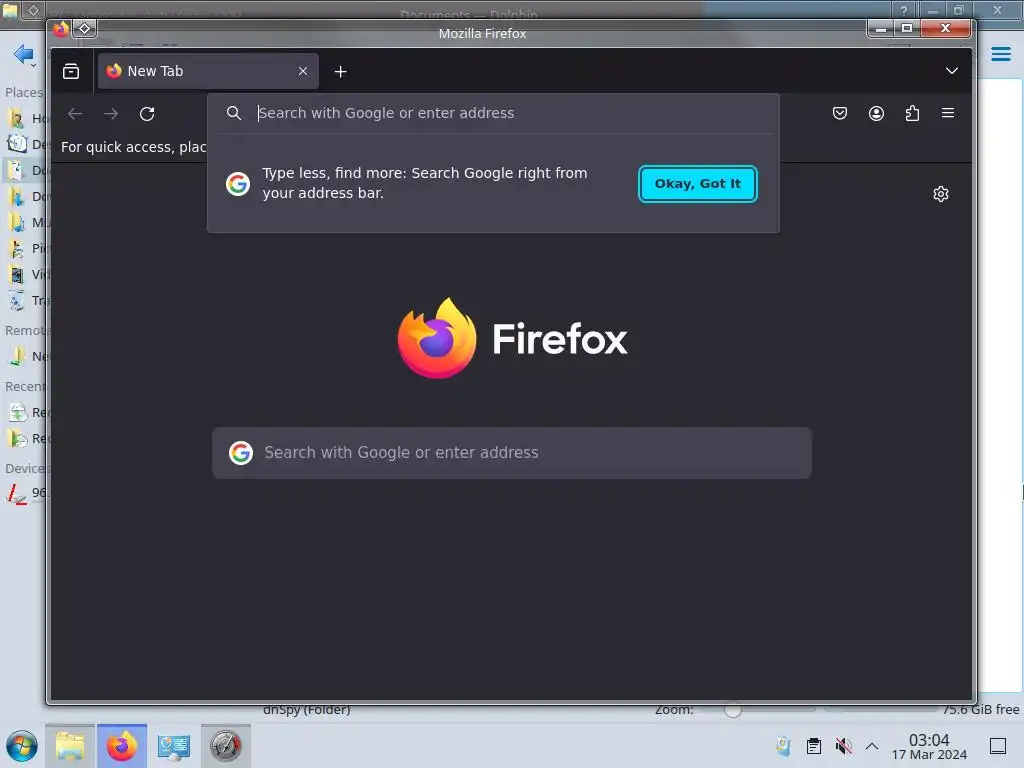Open the clipboard tray icon
This screenshot has width=1024, height=768.
coord(813,746)
